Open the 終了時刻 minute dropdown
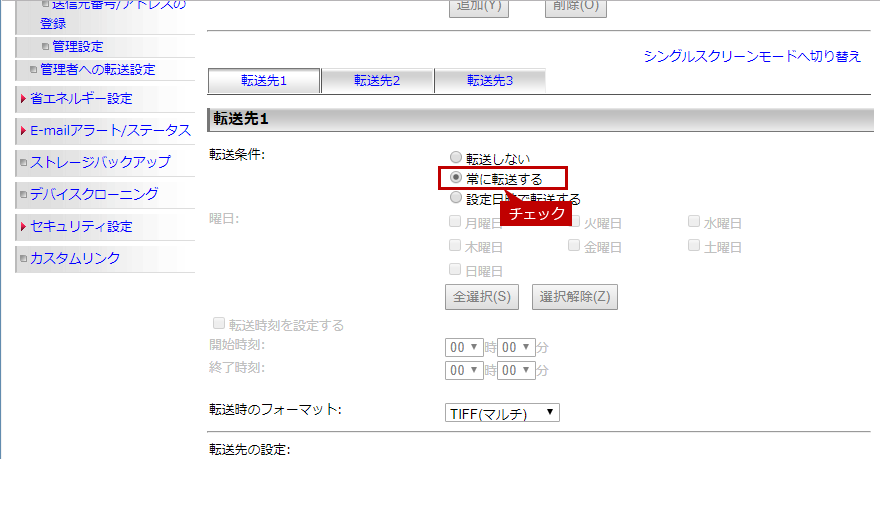 516,369
